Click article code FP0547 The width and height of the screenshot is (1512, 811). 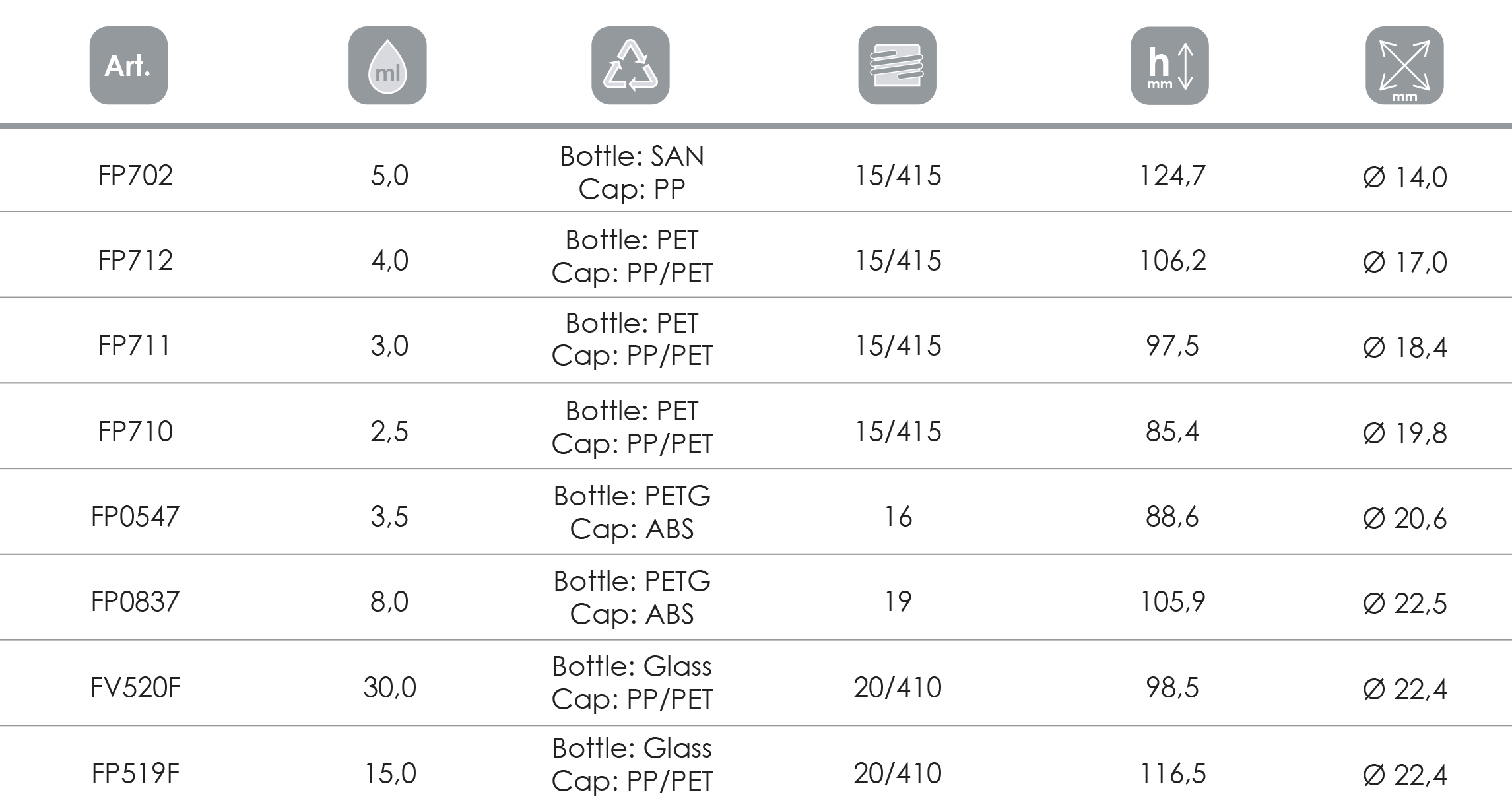(135, 517)
